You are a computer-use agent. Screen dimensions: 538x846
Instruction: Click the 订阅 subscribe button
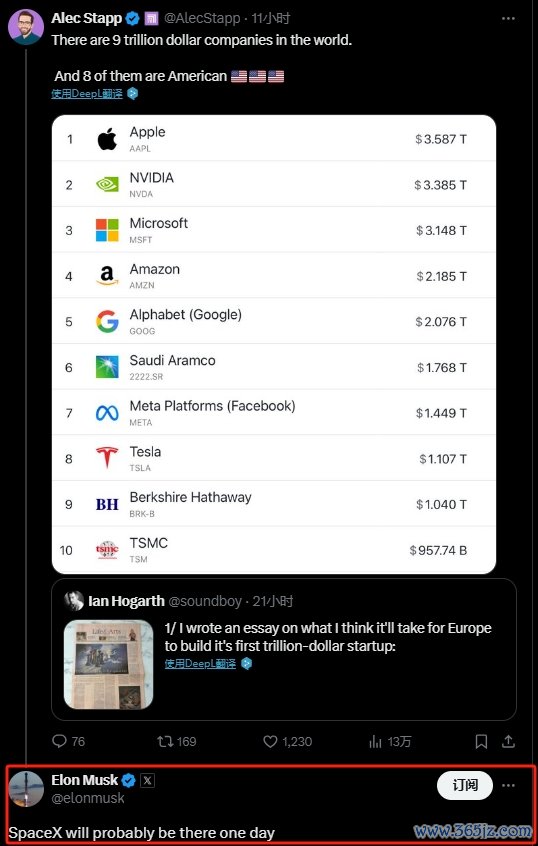(465, 785)
